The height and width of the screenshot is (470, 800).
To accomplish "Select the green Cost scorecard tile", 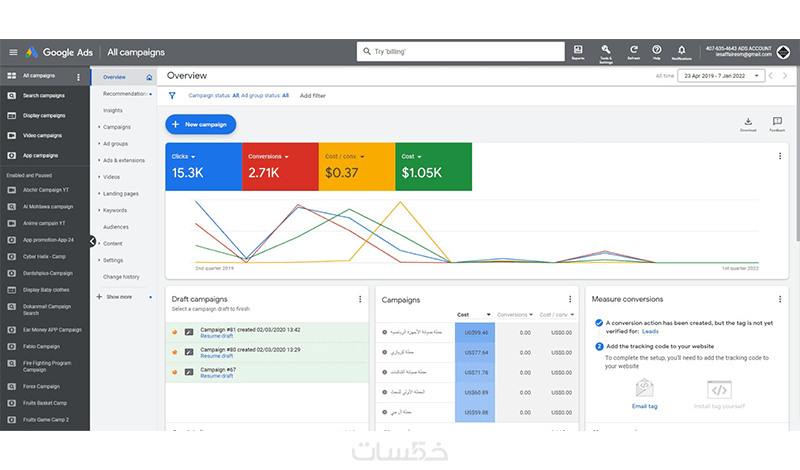I will tap(434, 167).
